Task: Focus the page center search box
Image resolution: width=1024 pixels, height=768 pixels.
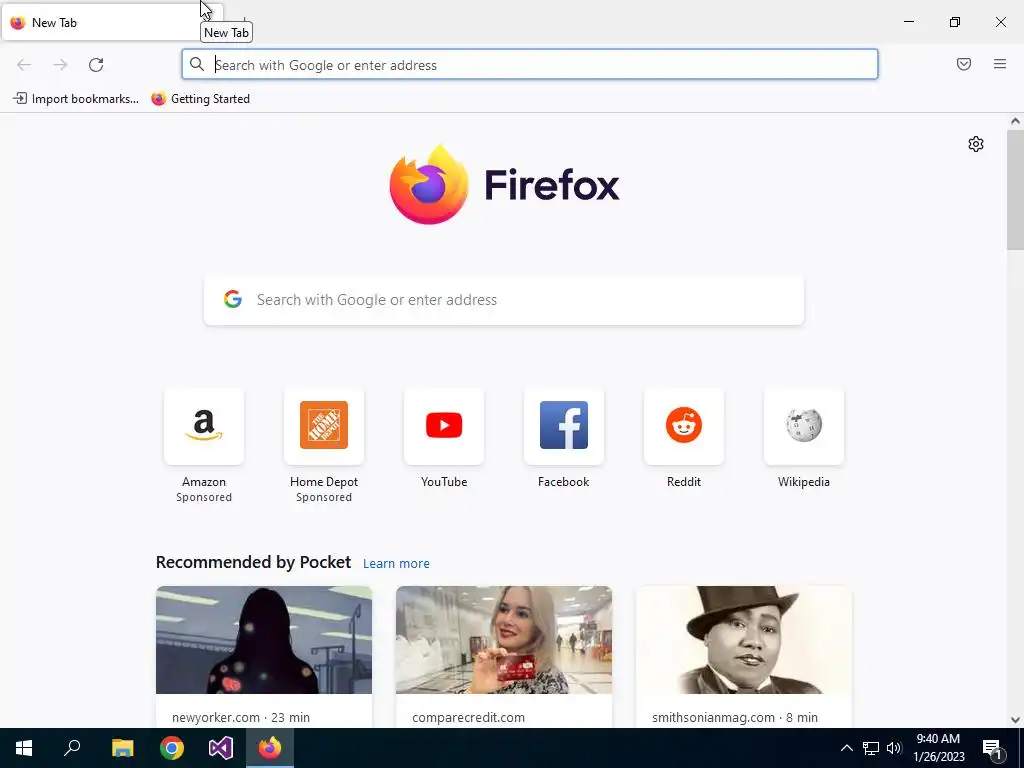Action: tap(504, 300)
